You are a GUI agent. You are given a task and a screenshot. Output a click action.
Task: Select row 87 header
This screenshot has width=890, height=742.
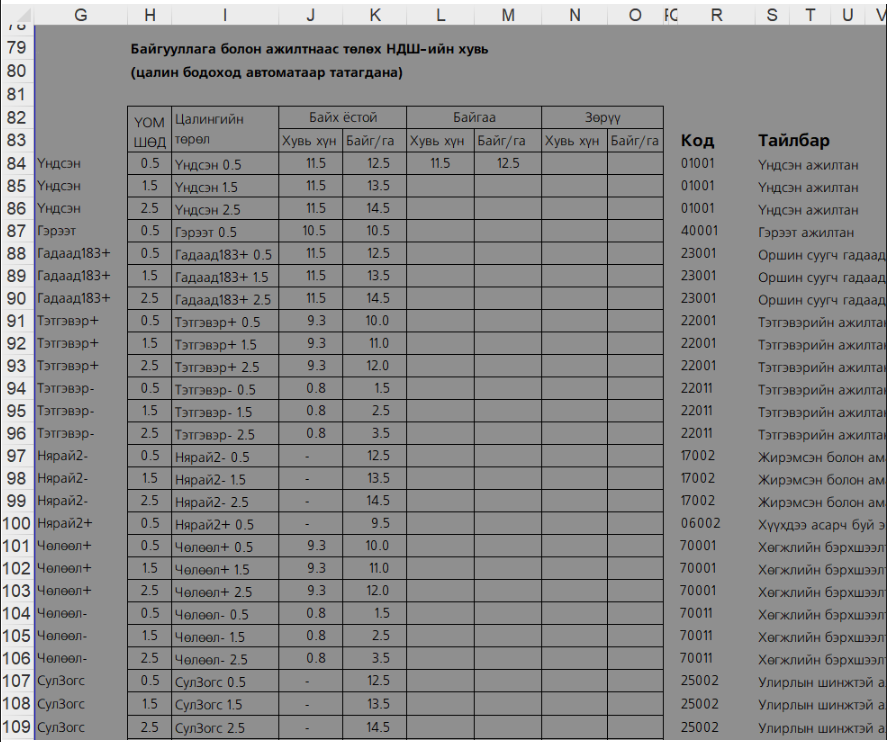point(16,231)
